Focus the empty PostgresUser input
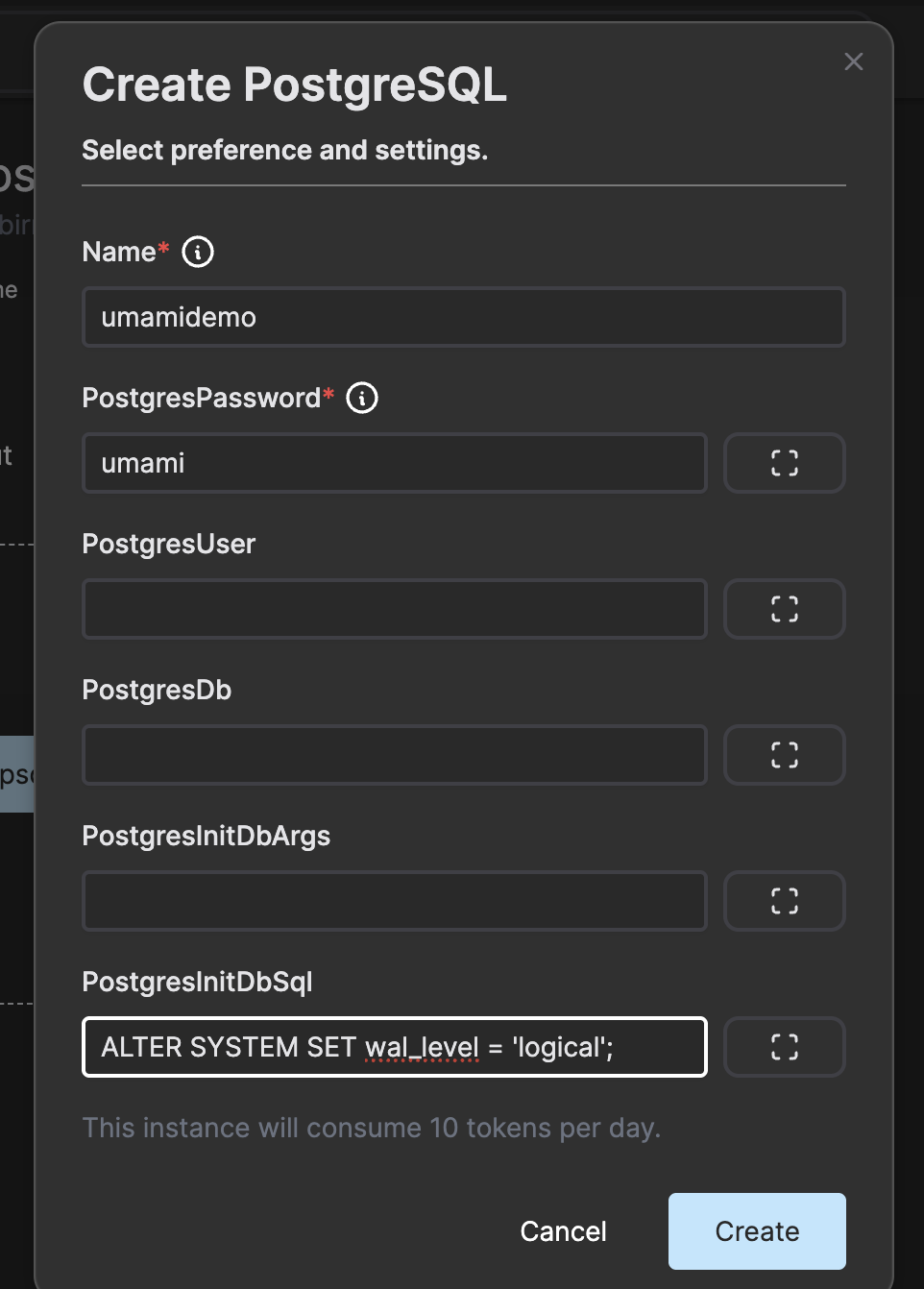924x1289 pixels. tap(395, 609)
